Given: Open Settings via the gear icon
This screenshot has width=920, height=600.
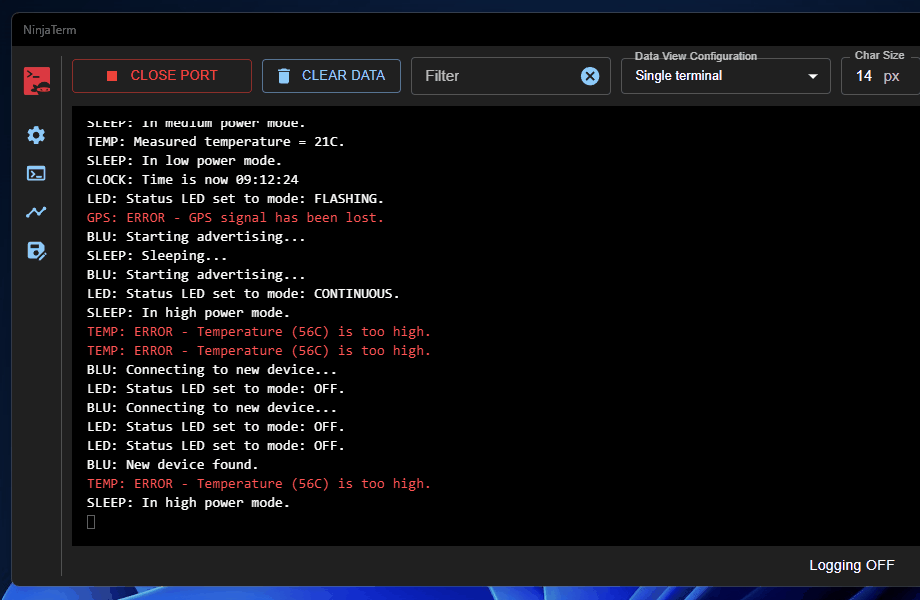Looking at the screenshot, I should point(36,135).
